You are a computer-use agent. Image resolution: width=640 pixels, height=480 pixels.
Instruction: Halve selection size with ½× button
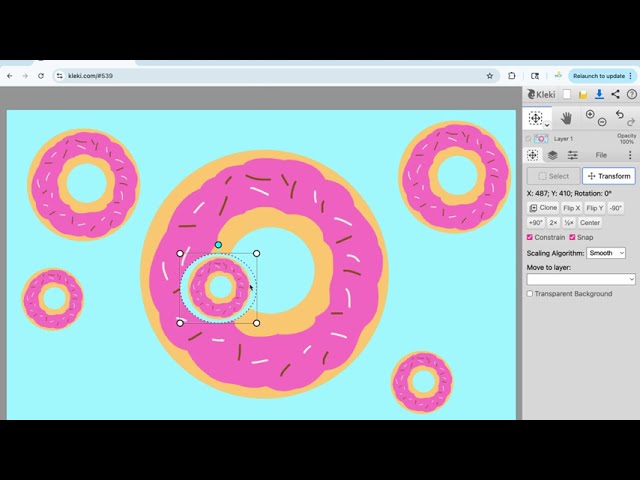(x=569, y=222)
